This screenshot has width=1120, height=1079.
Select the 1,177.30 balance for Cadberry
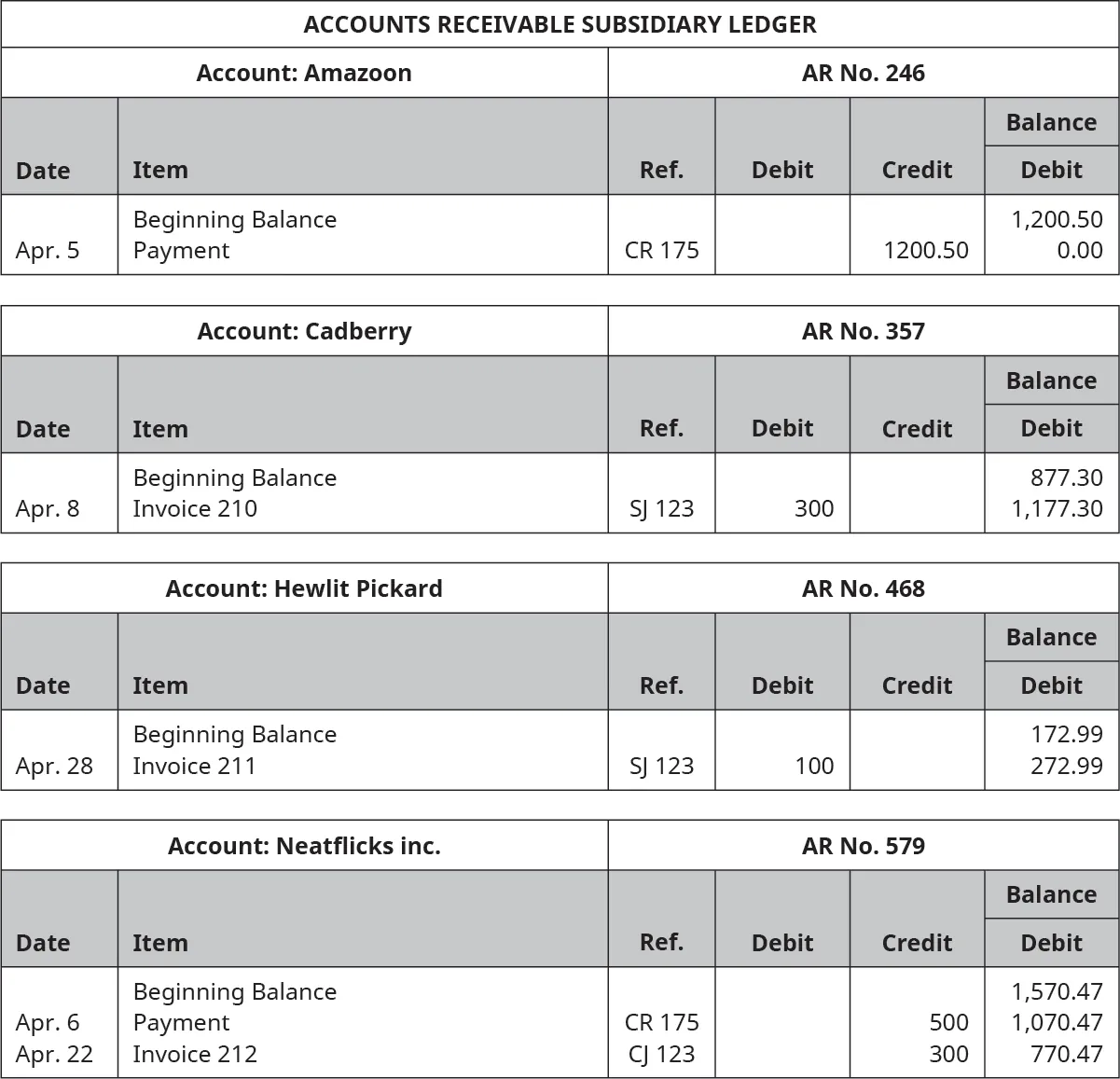1057,508
